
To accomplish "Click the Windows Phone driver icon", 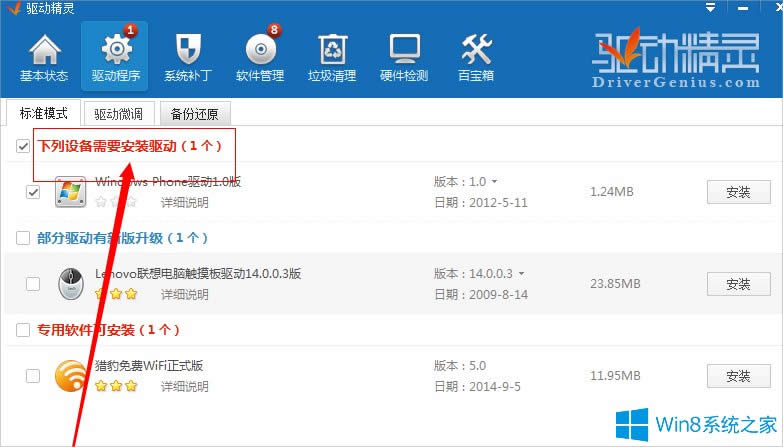I will click(70, 192).
